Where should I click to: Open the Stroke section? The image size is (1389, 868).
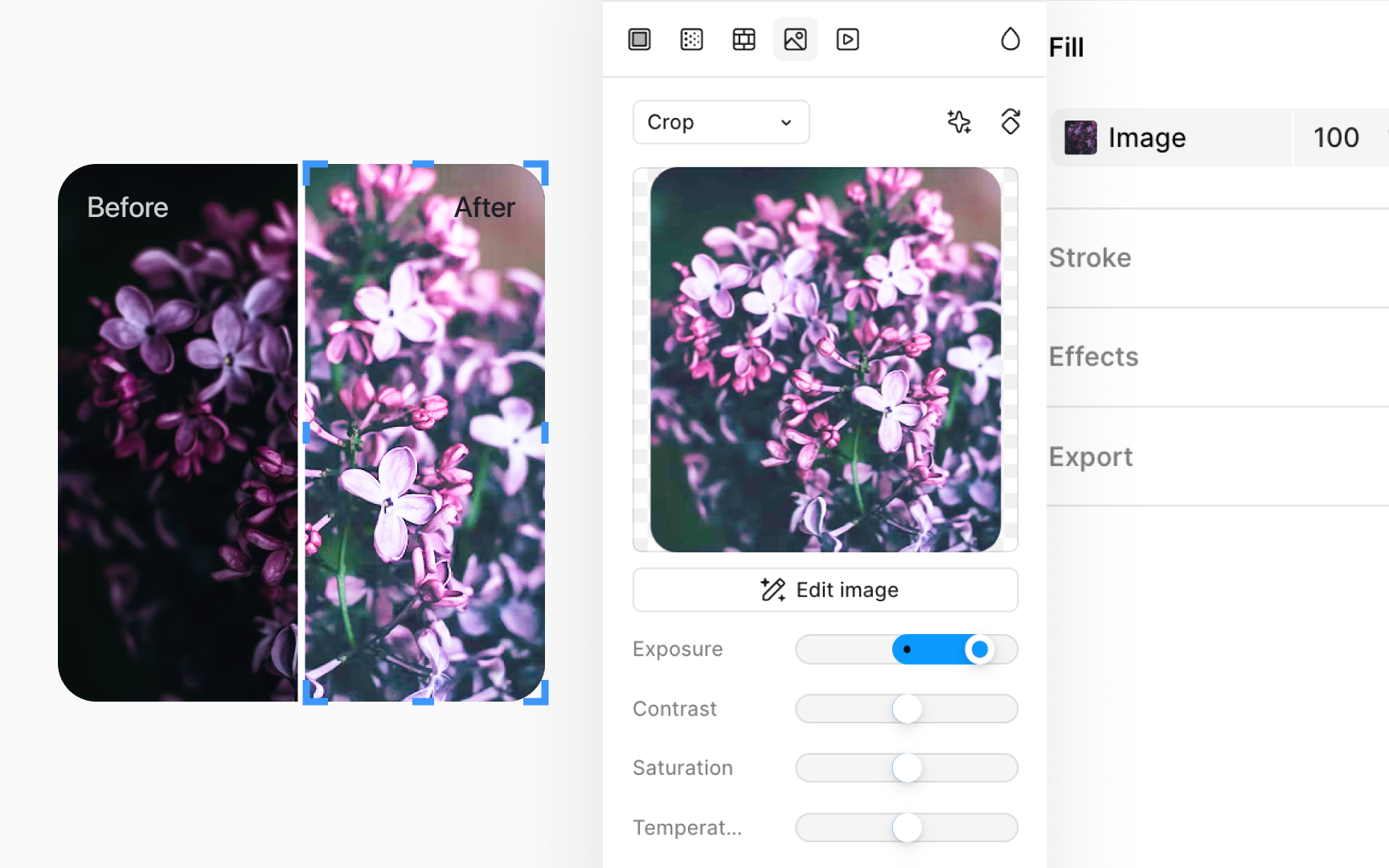pyautogui.click(x=1089, y=257)
